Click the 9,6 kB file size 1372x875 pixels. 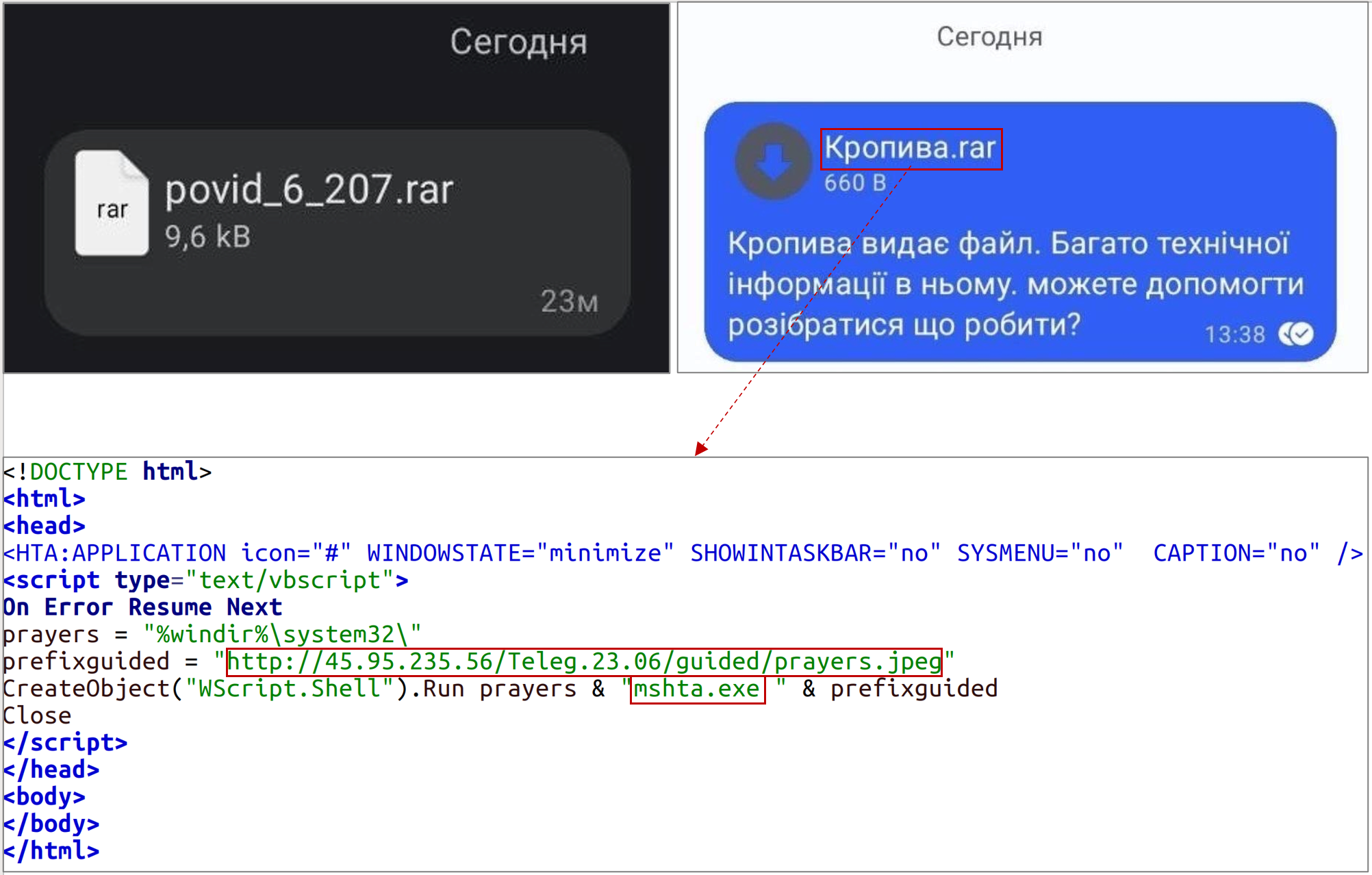point(207,237)
